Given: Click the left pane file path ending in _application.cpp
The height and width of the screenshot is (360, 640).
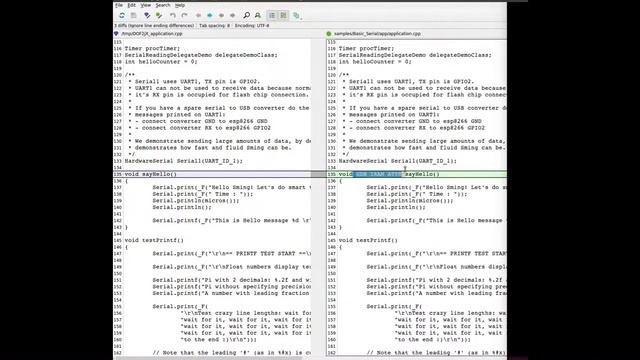Looking at the screenshot, I should pyautogui.click(x=152, y=34).
